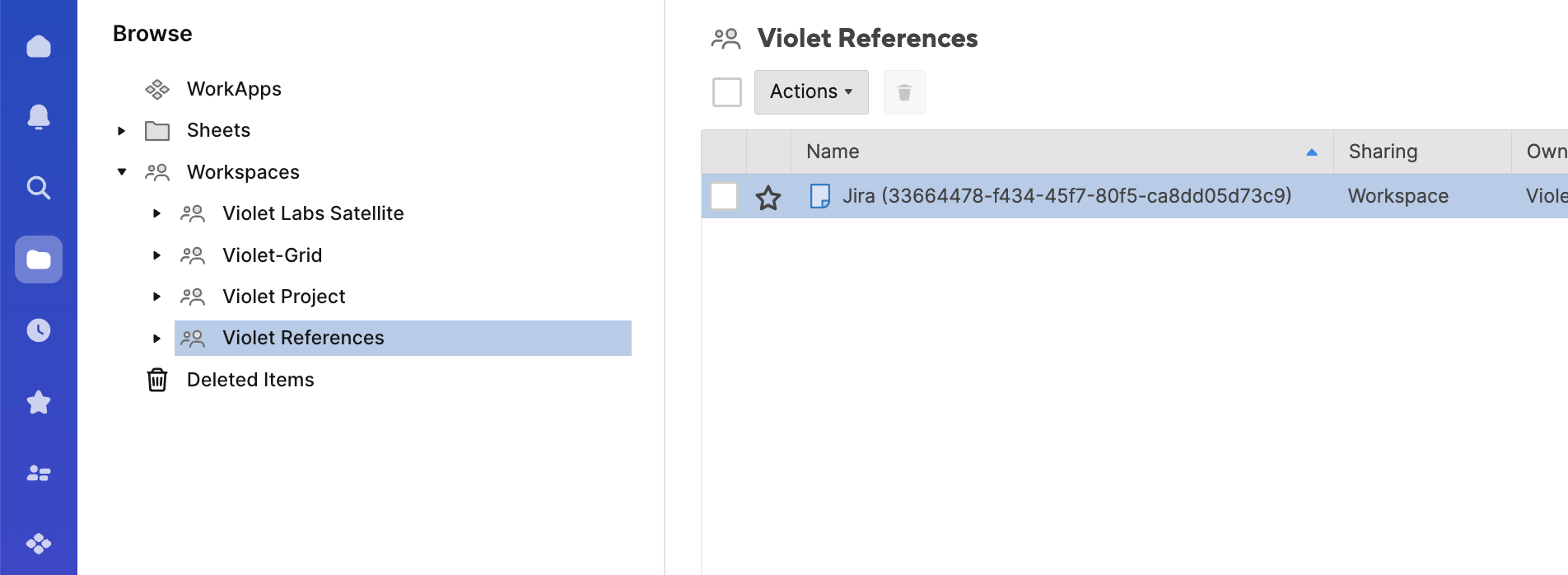Open Deleted Items in Browse panel
Image resolution: width=1568 pixels, height=575 pixels.
click(x=250, y=380)
